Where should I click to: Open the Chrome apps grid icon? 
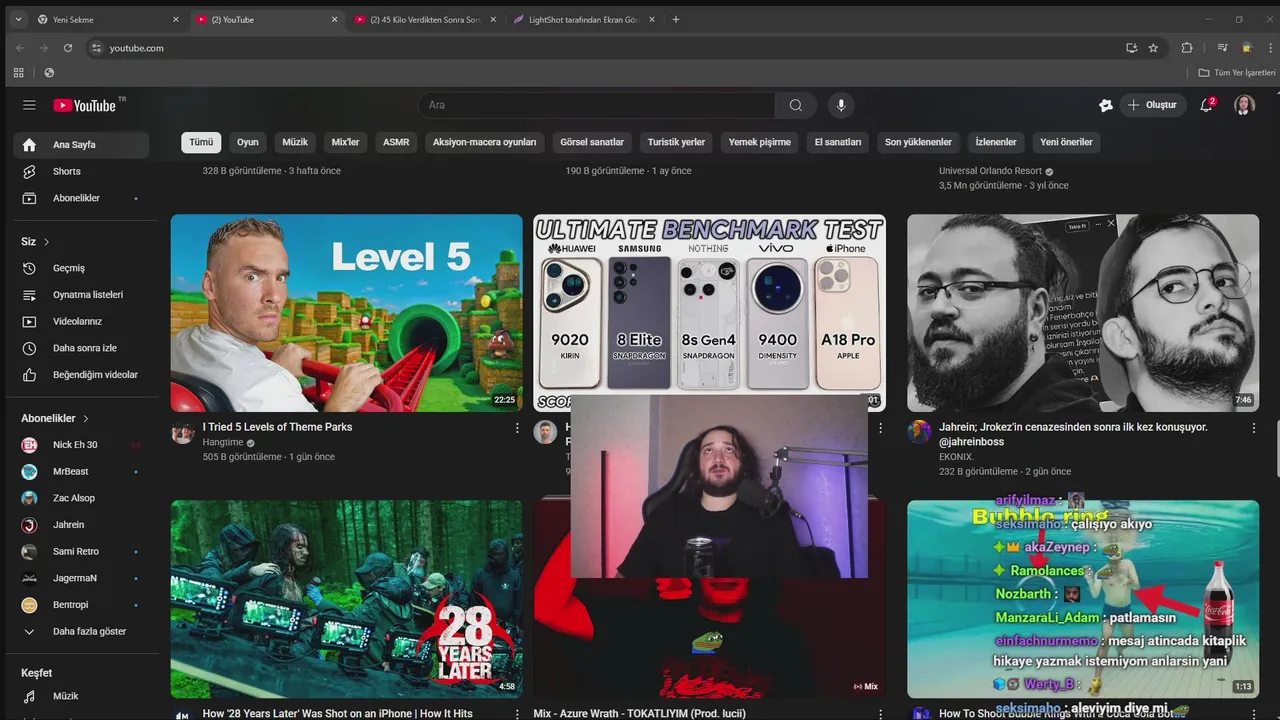click(18, 72)
